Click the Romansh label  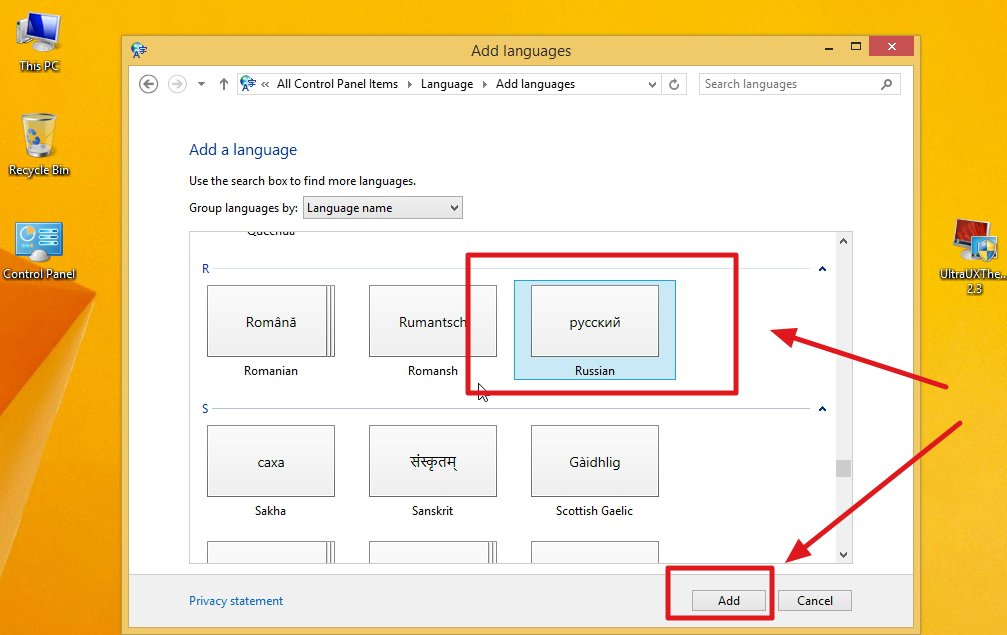point(433,370)
